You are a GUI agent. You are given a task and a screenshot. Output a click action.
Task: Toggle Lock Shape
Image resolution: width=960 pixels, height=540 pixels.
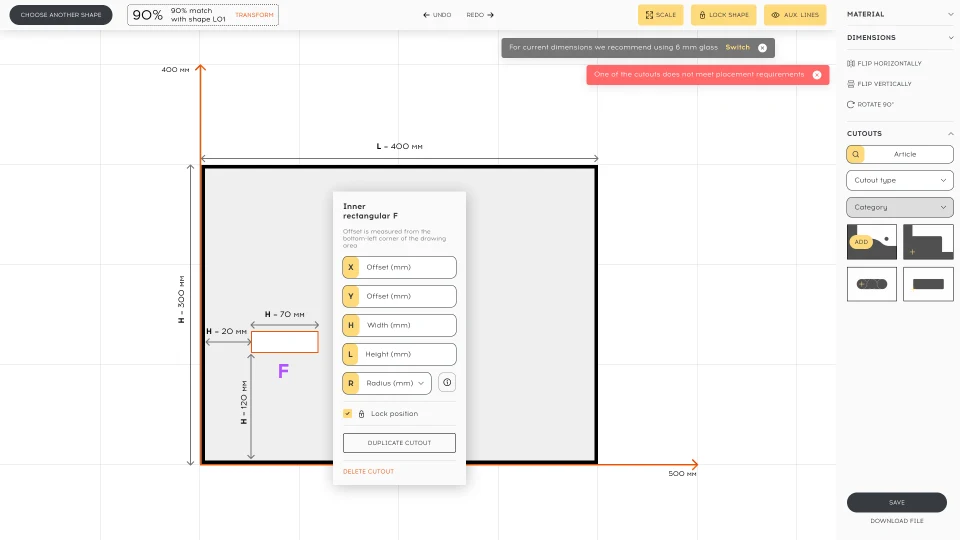724,15
